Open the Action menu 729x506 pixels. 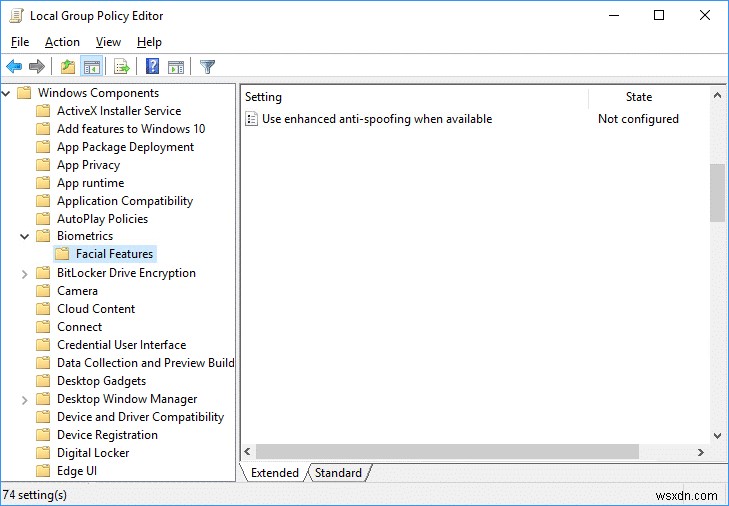pos(62,42)
